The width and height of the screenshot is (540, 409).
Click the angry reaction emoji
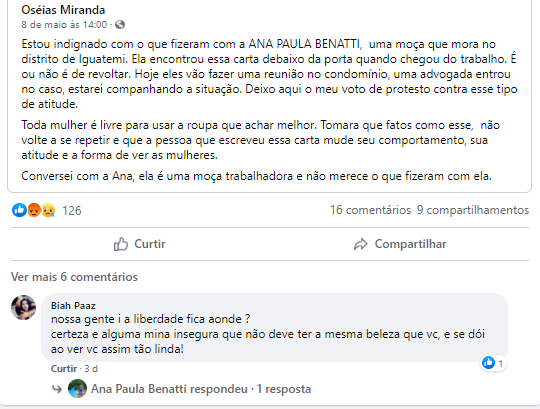tap(34, 210)
